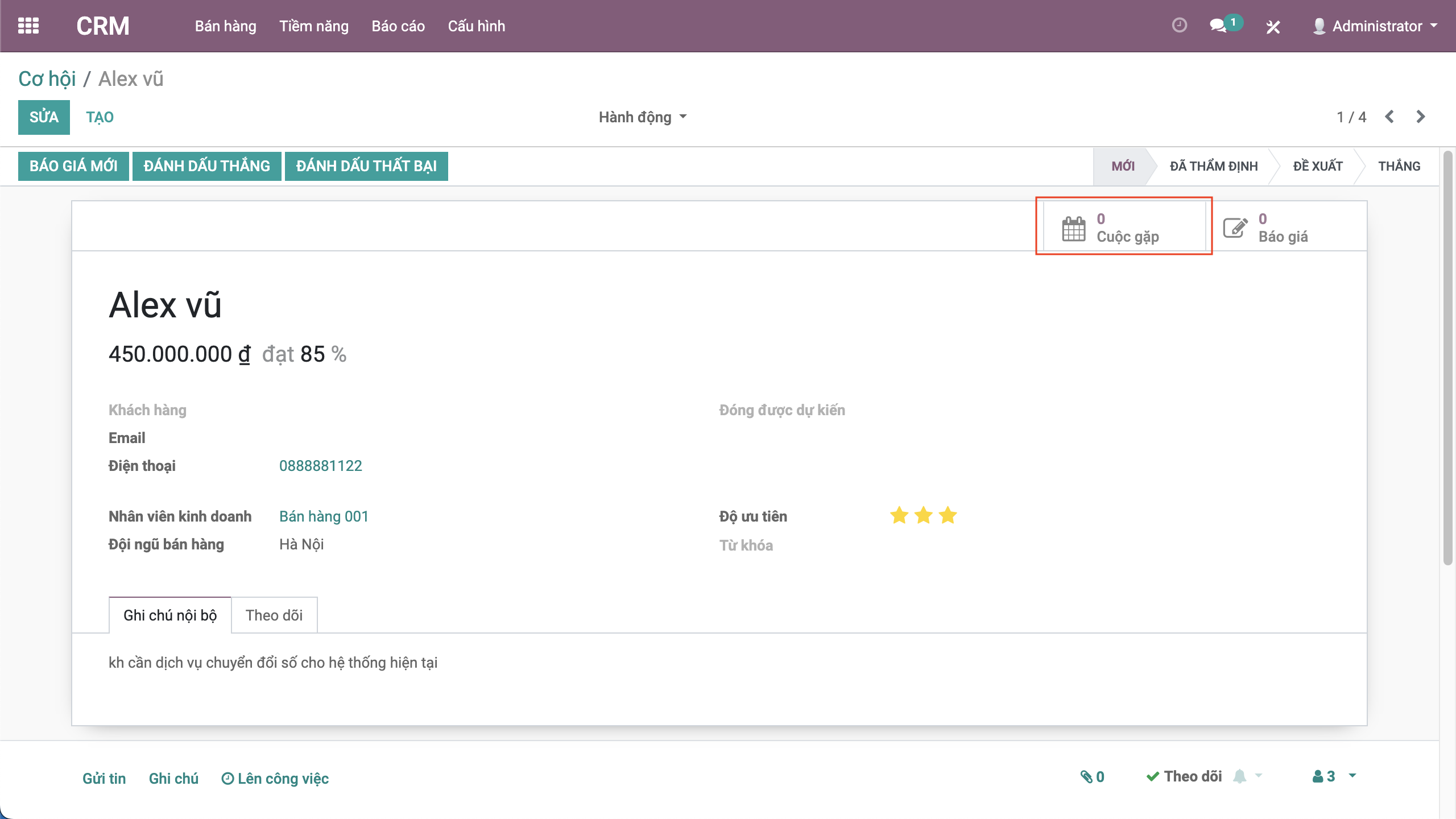Click the ĐÁNH DẤU THẮNG button
The image size is (1456, 819).
[206, 166]
